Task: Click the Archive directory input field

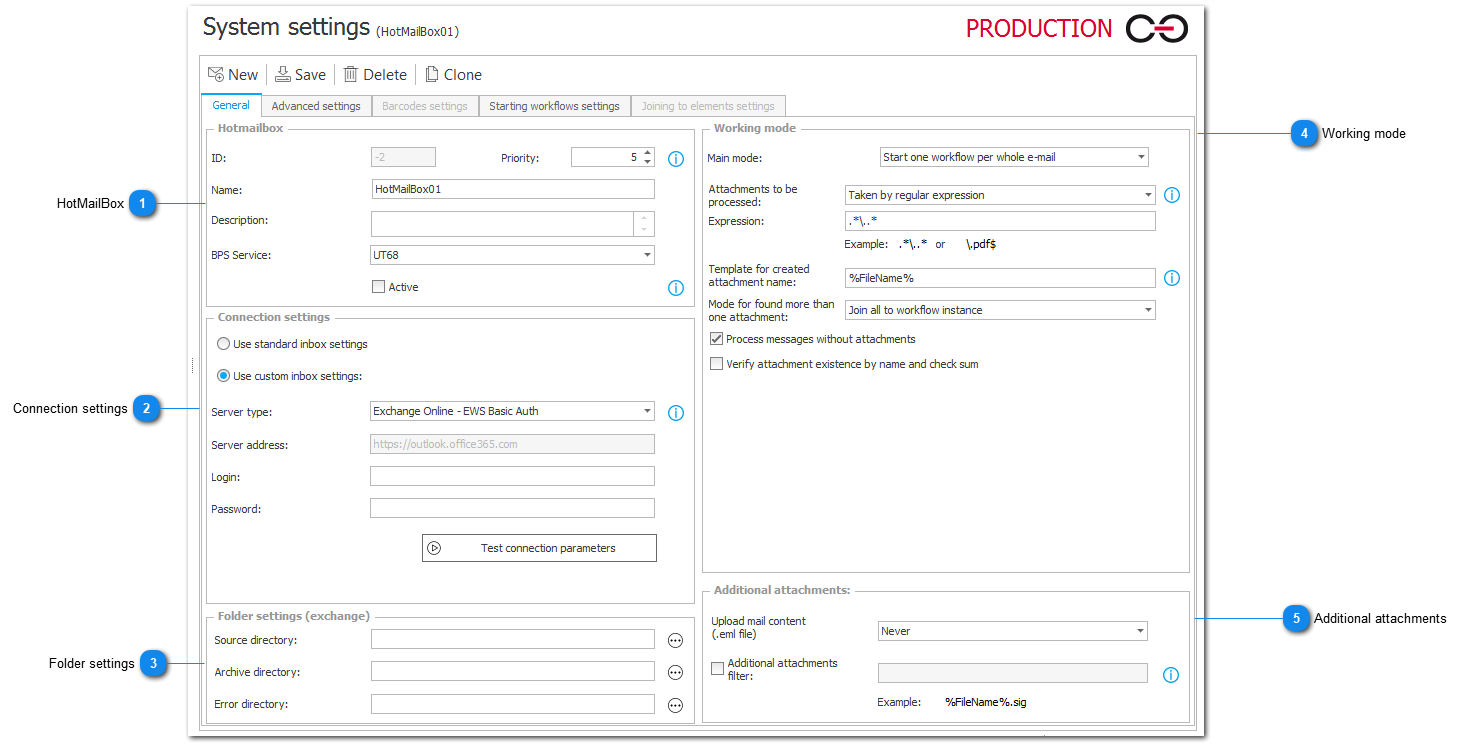Action: tap(512, 671)
